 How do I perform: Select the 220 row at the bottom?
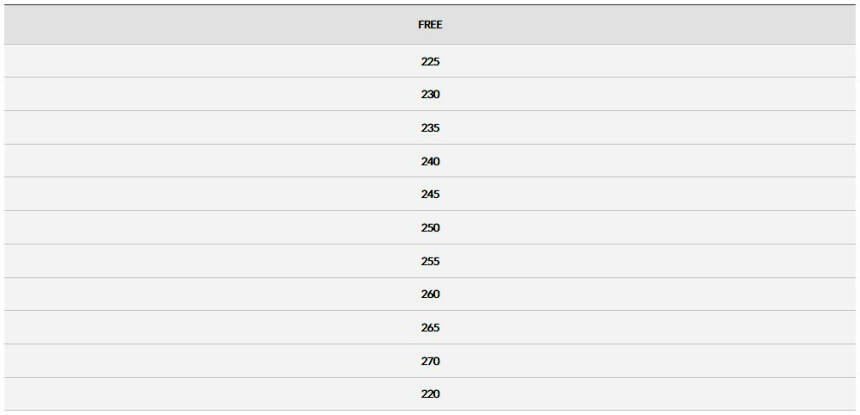point(430,394)
